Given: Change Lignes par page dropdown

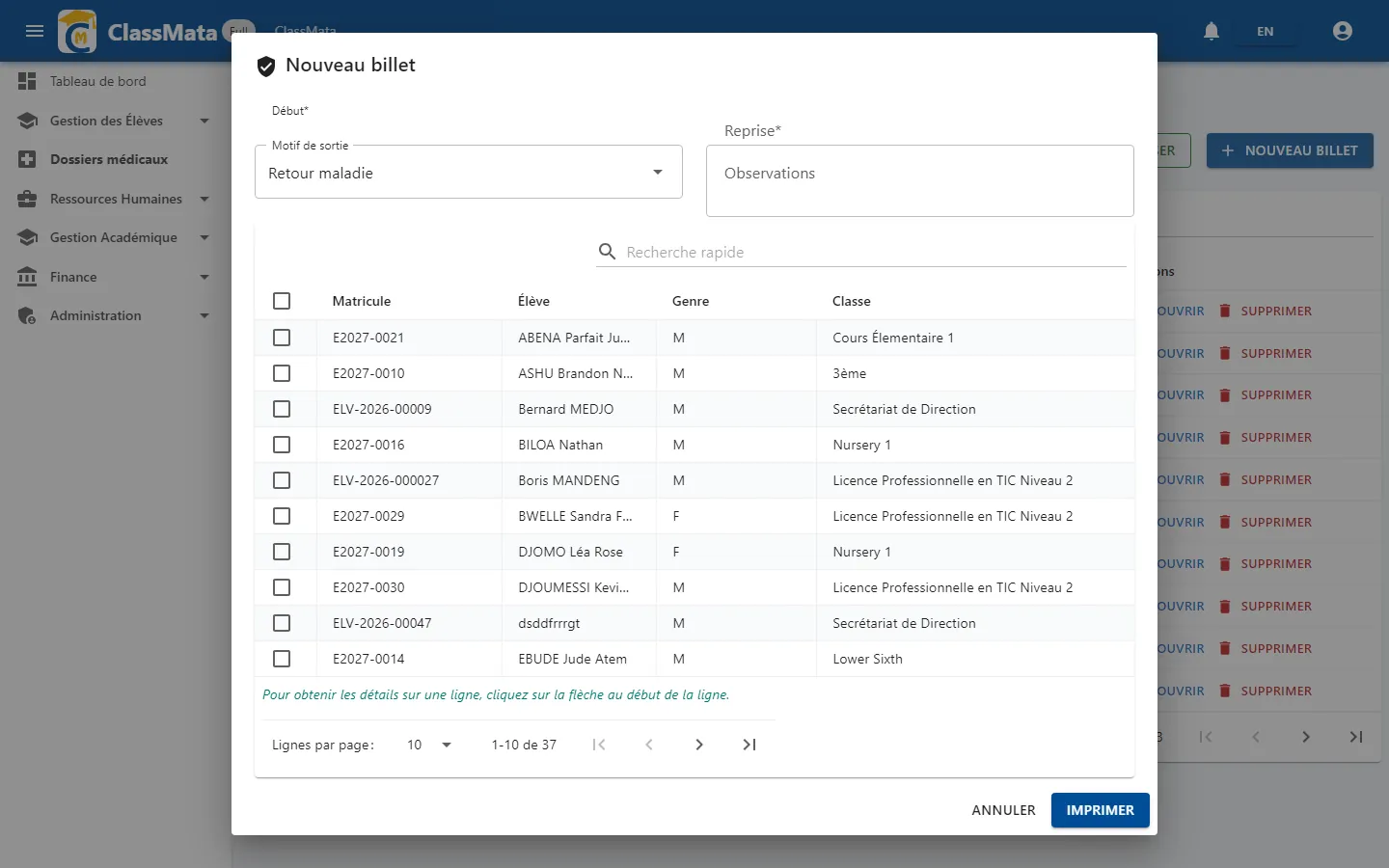Looking at the screenshot, I should click(x=429, y=745).
